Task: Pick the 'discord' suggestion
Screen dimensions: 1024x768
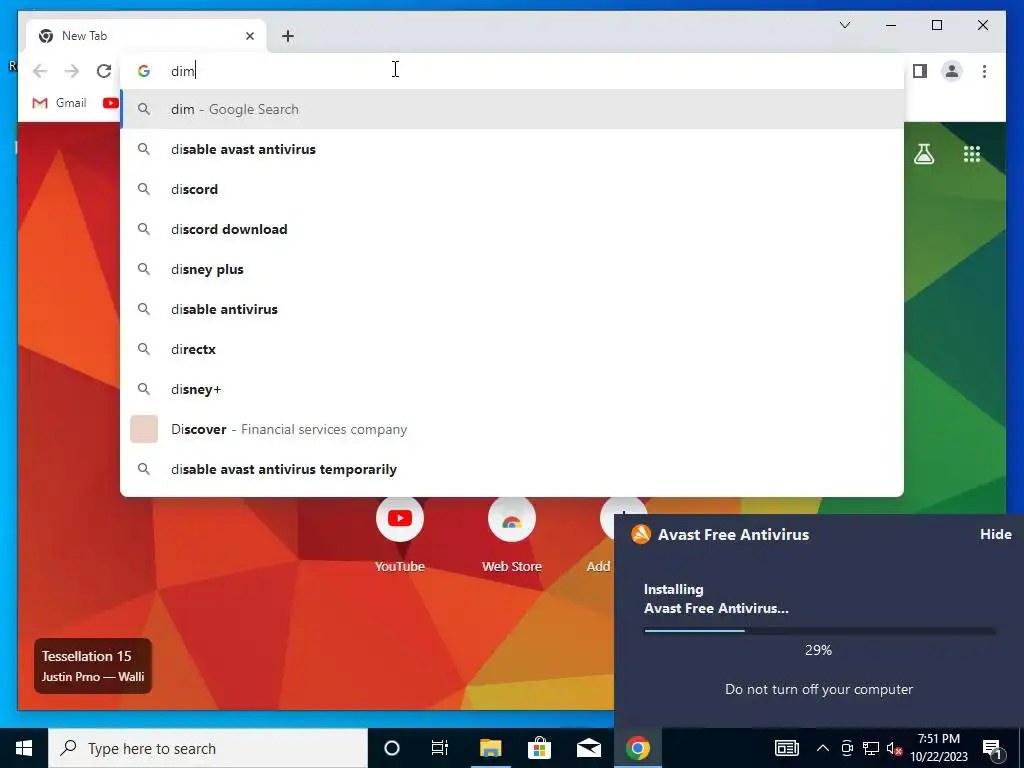Action: 512,189
